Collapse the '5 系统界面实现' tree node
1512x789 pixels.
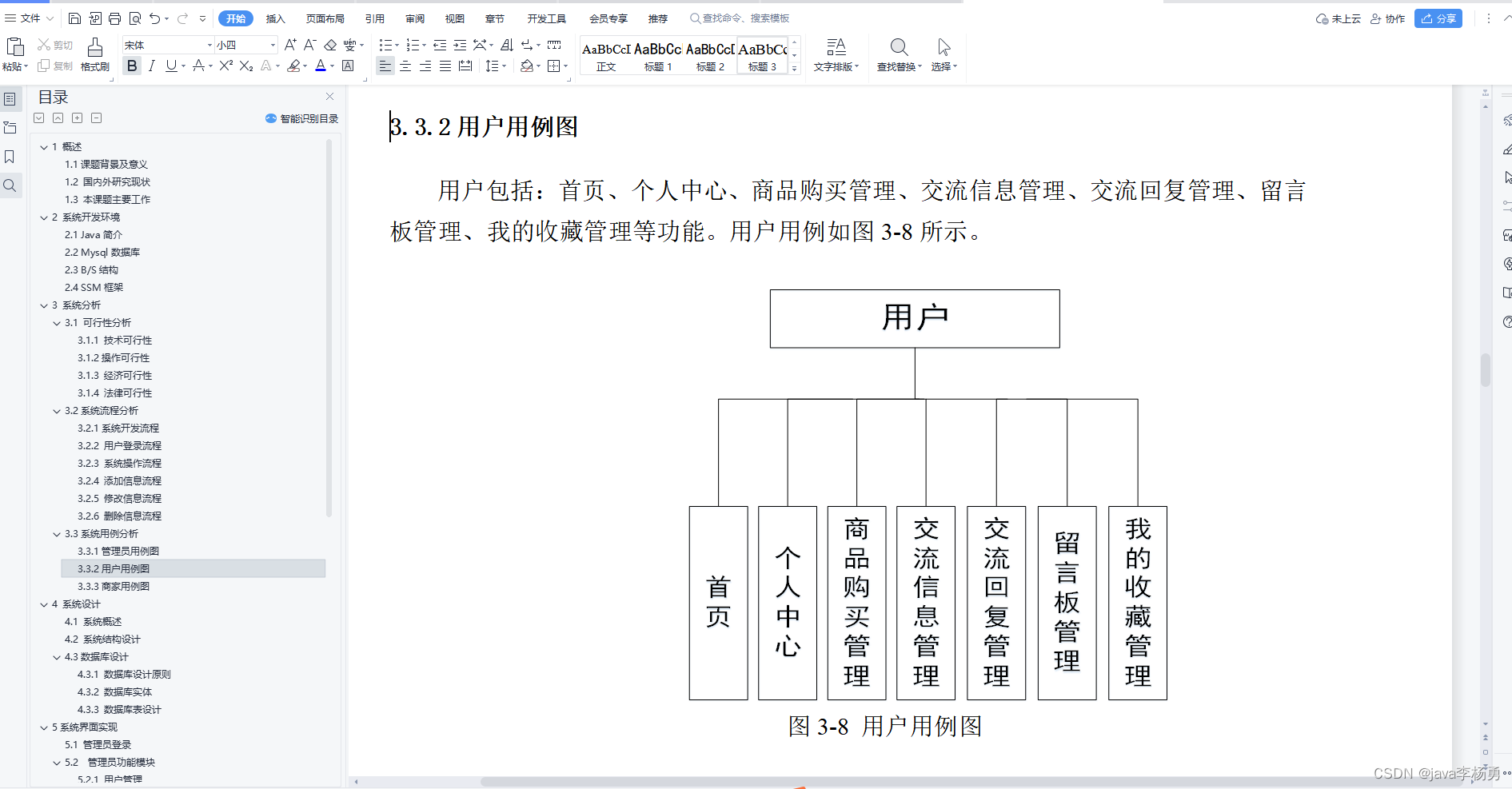point(44,727)
